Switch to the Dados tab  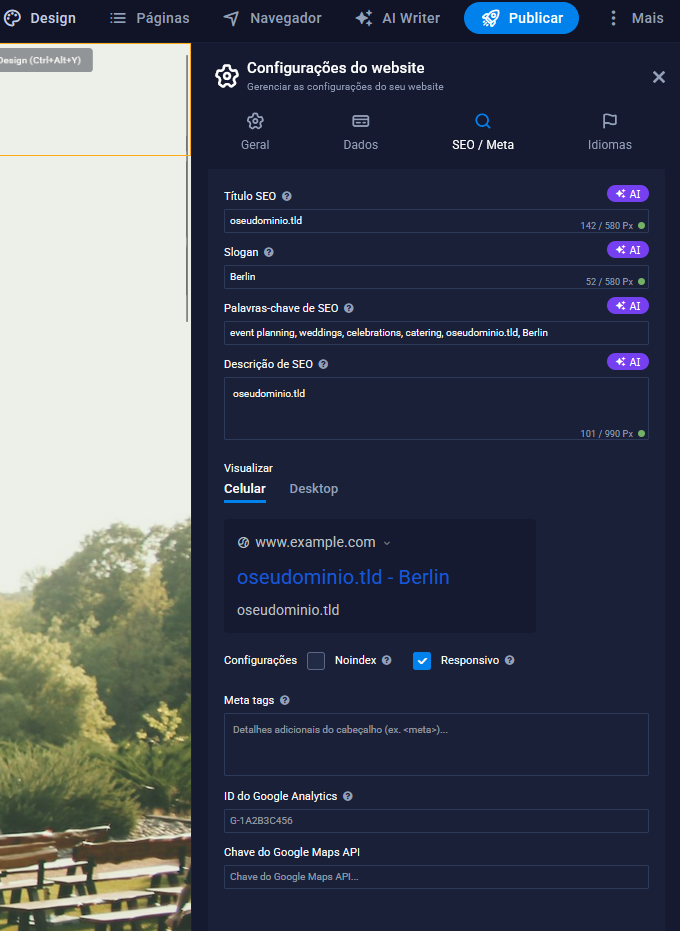coord(361,131)
